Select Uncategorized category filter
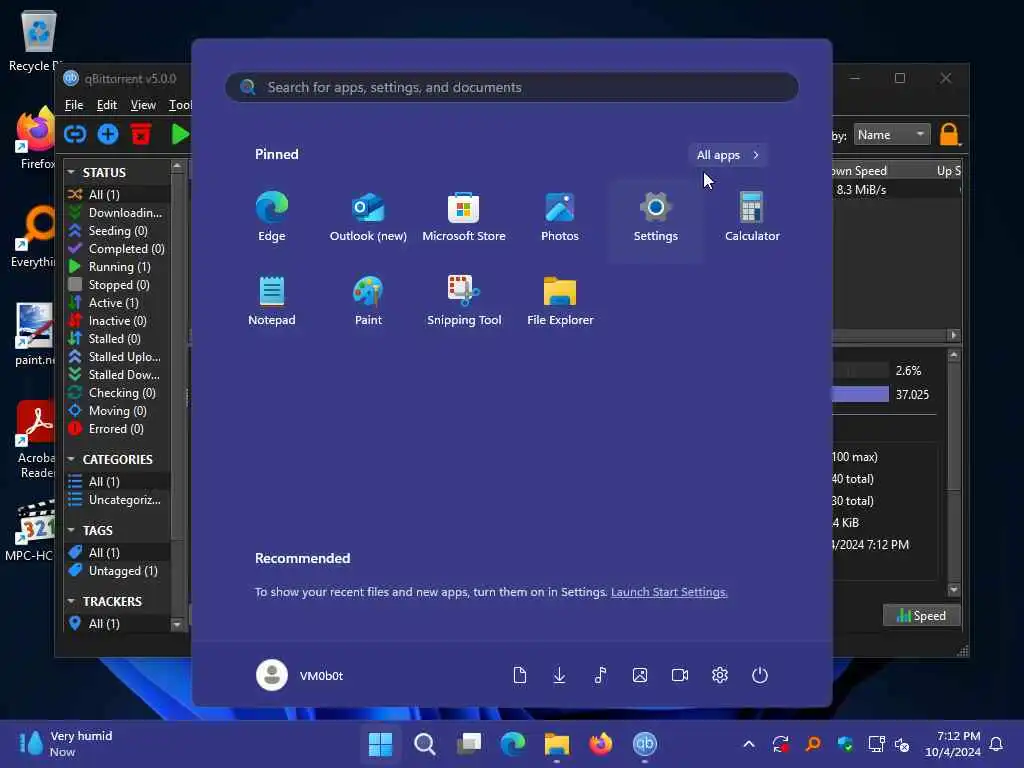The height and width of the screenshot is (768, 1024). (118, 500)
